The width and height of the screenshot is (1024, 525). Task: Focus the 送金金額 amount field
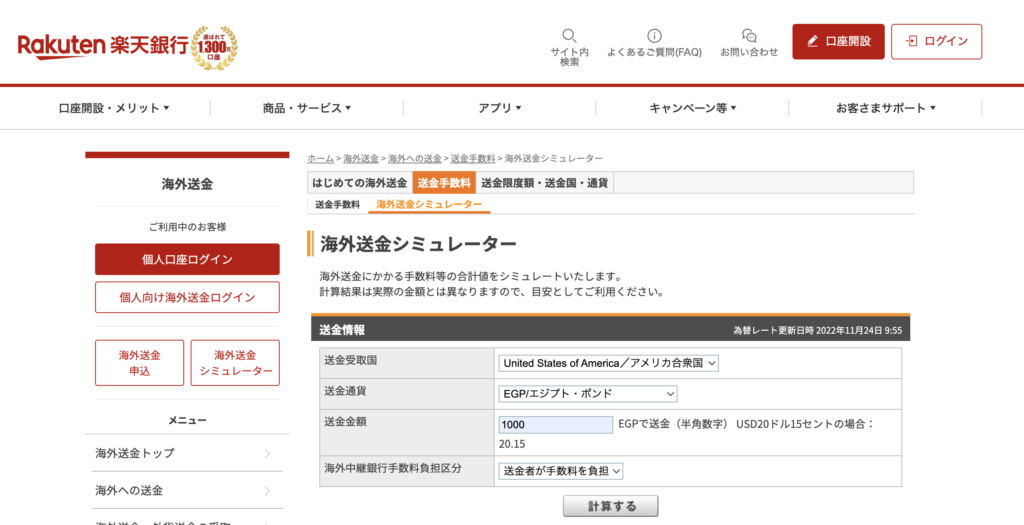pos(555,425)
